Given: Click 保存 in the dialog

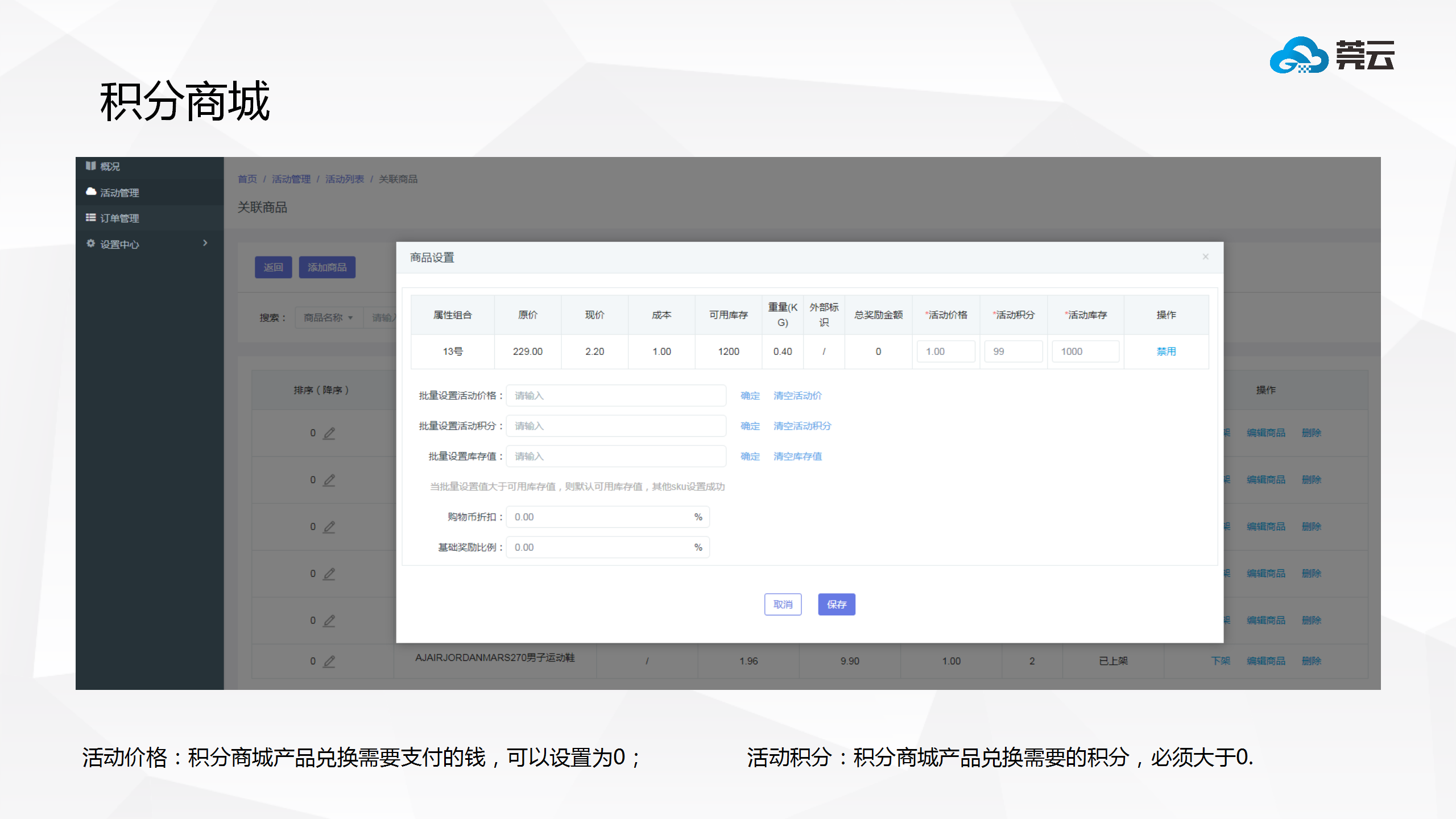Looking at the screenshot, I should pos(837,605).
